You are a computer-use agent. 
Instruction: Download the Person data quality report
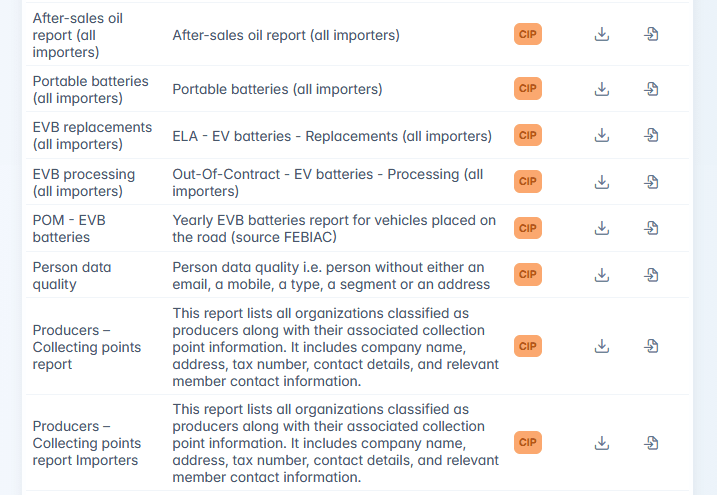tap(602, 275)
